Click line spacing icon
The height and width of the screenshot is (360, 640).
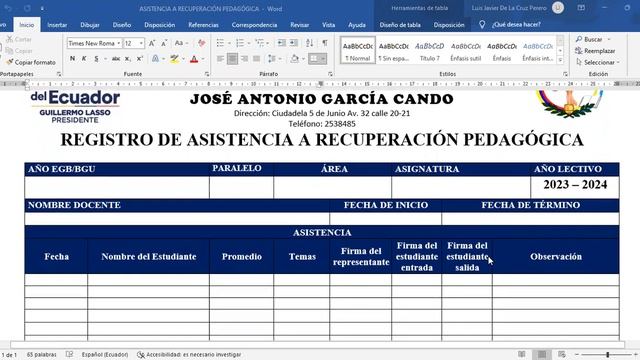272,59
